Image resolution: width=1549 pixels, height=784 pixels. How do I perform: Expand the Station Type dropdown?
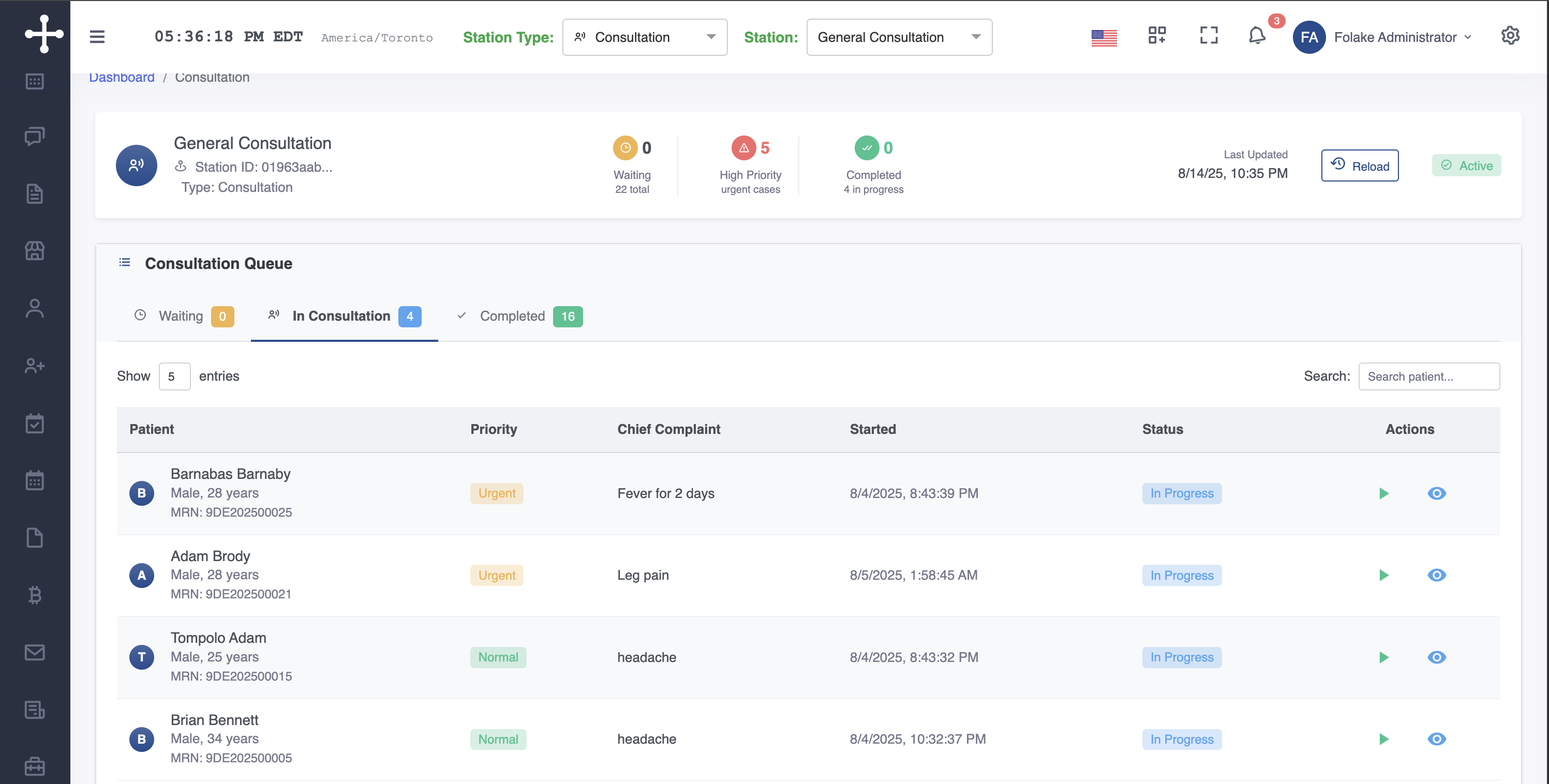[x=645, y=37]
